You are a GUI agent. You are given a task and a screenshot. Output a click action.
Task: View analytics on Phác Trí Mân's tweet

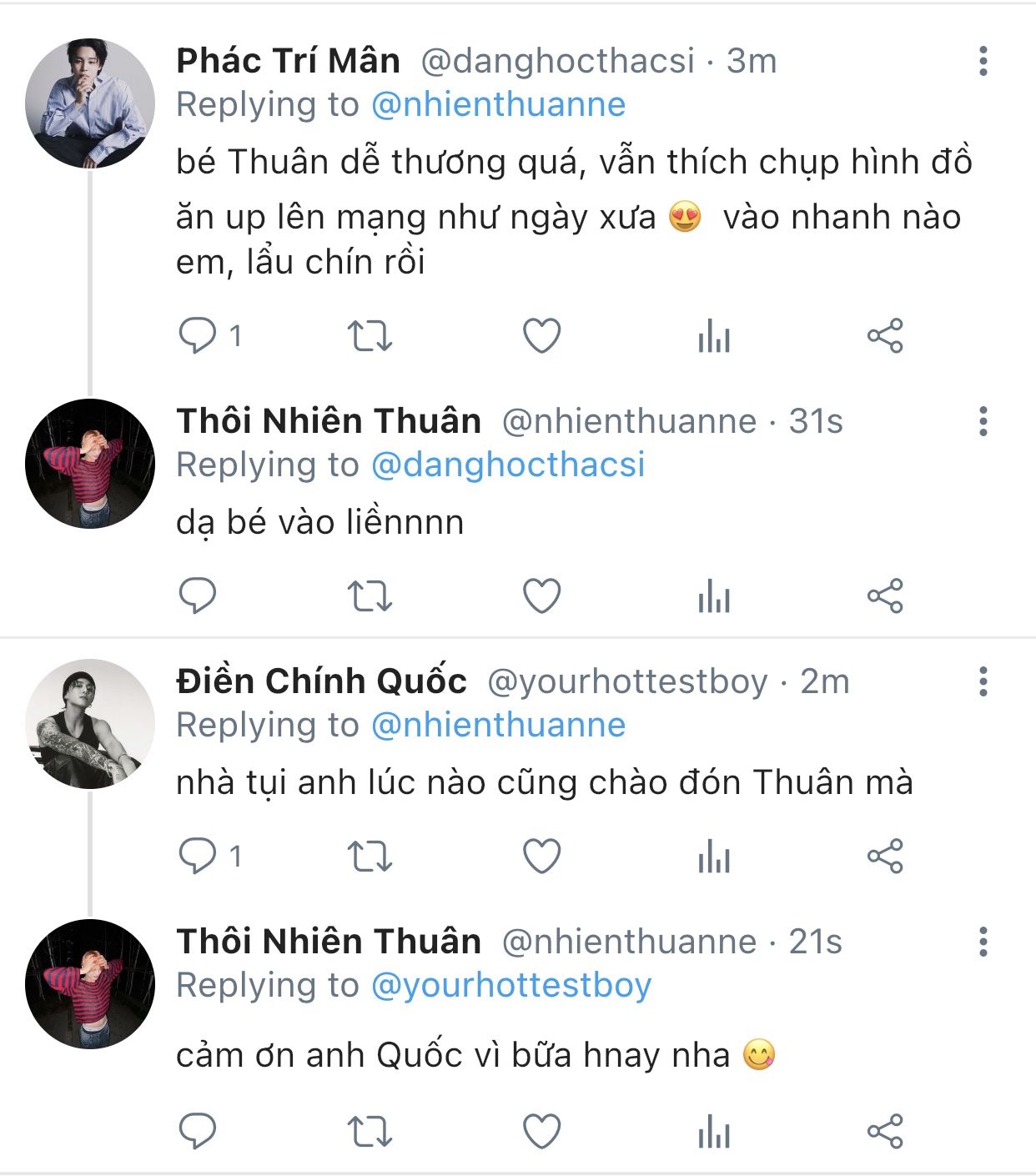(714, 336)
